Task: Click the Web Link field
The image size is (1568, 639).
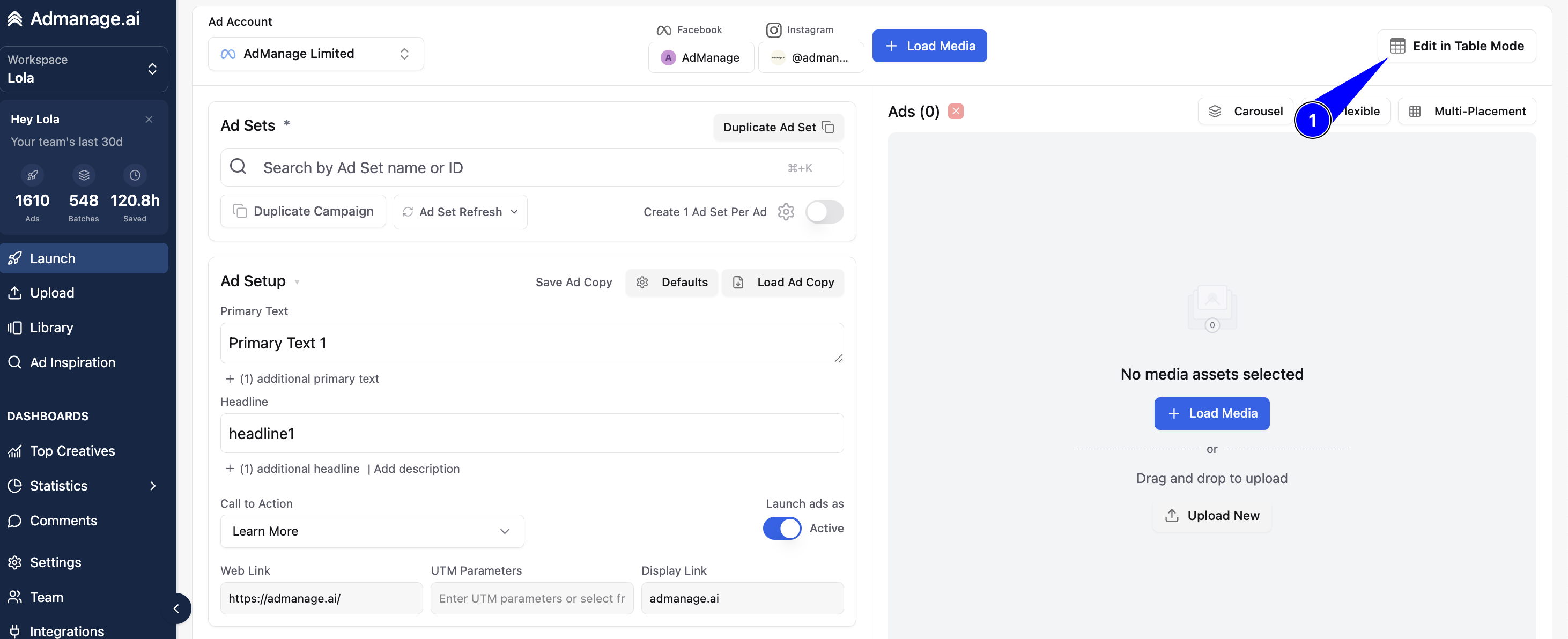Action: (x=321, y=598)
